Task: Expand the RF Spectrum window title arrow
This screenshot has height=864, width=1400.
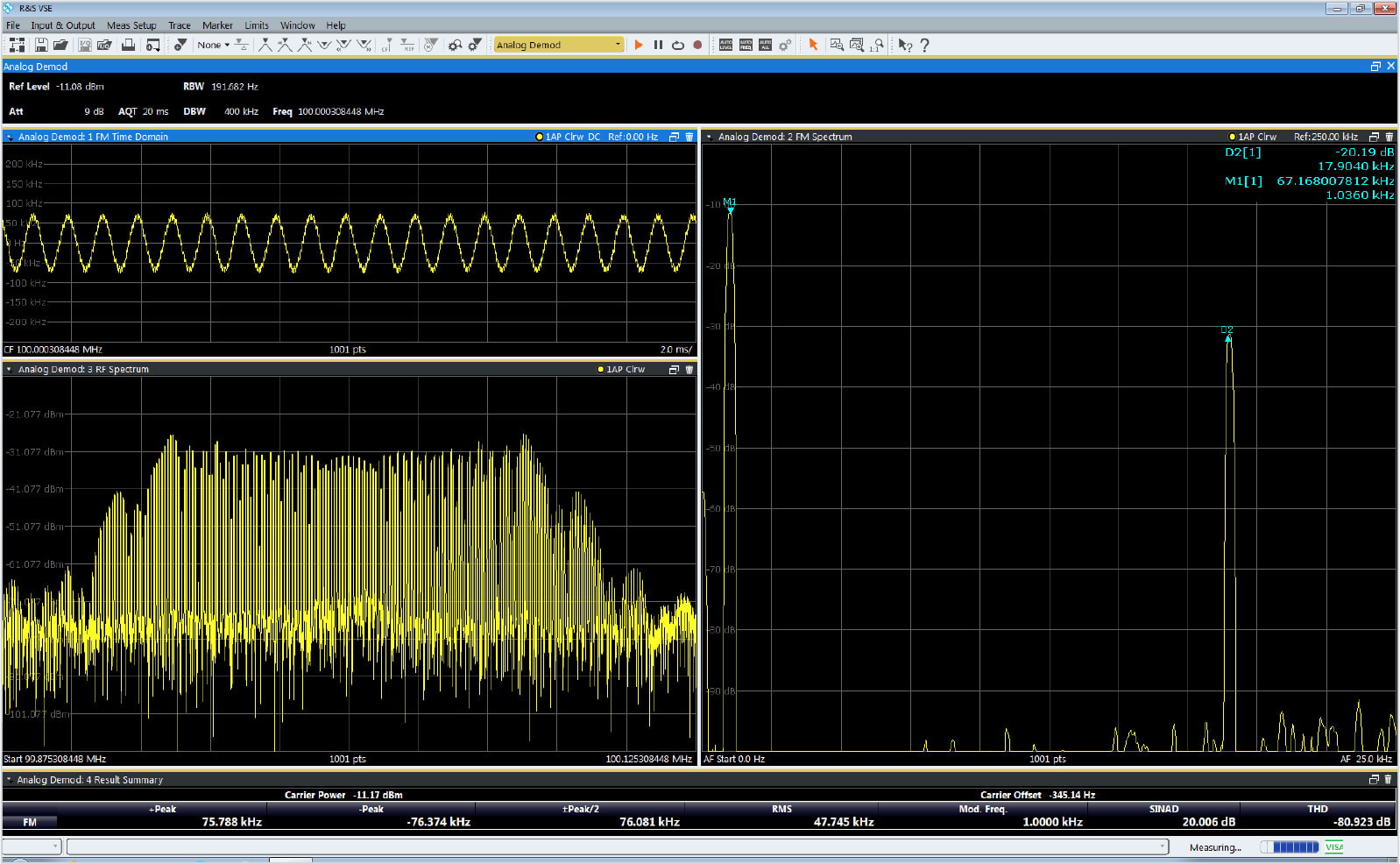Action: click(9, 370)
